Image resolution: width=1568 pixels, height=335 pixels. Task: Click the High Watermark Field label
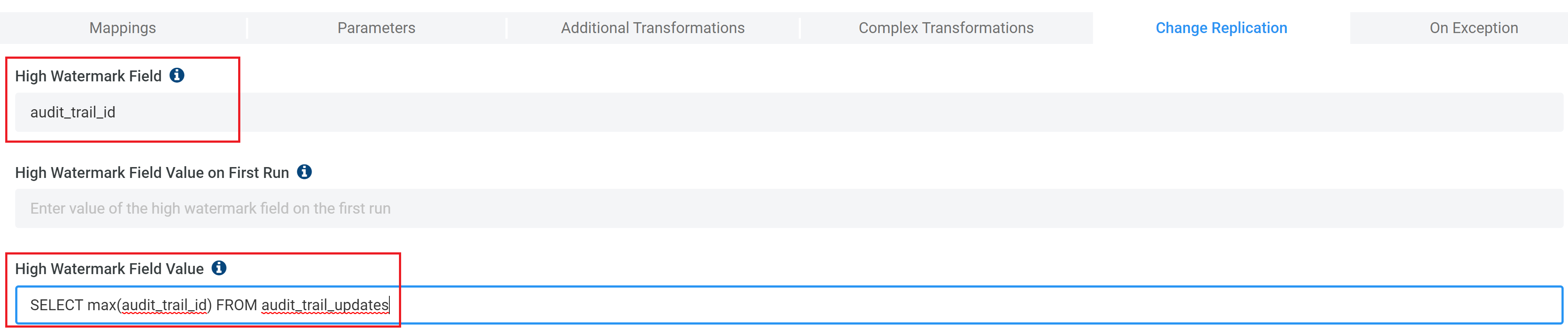pyautogui.click(x=88, y=76)
